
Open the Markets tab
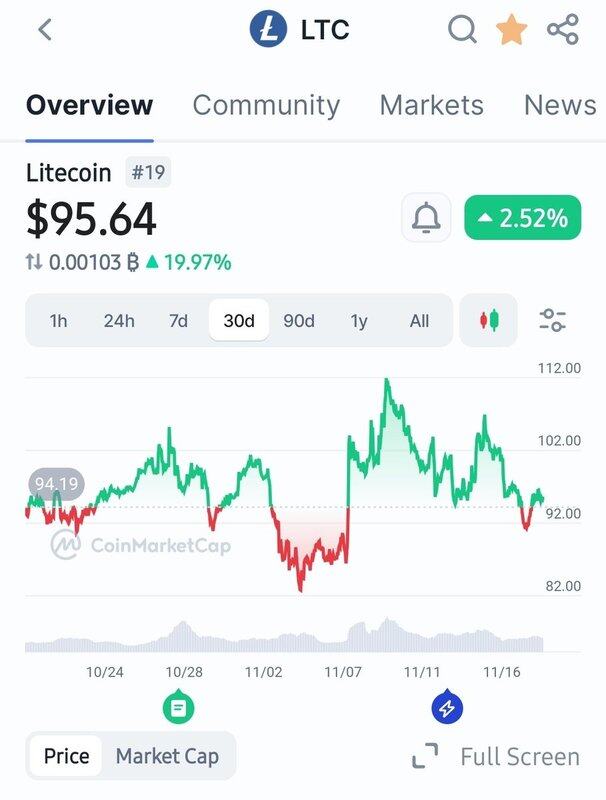(x=431, y=105)
